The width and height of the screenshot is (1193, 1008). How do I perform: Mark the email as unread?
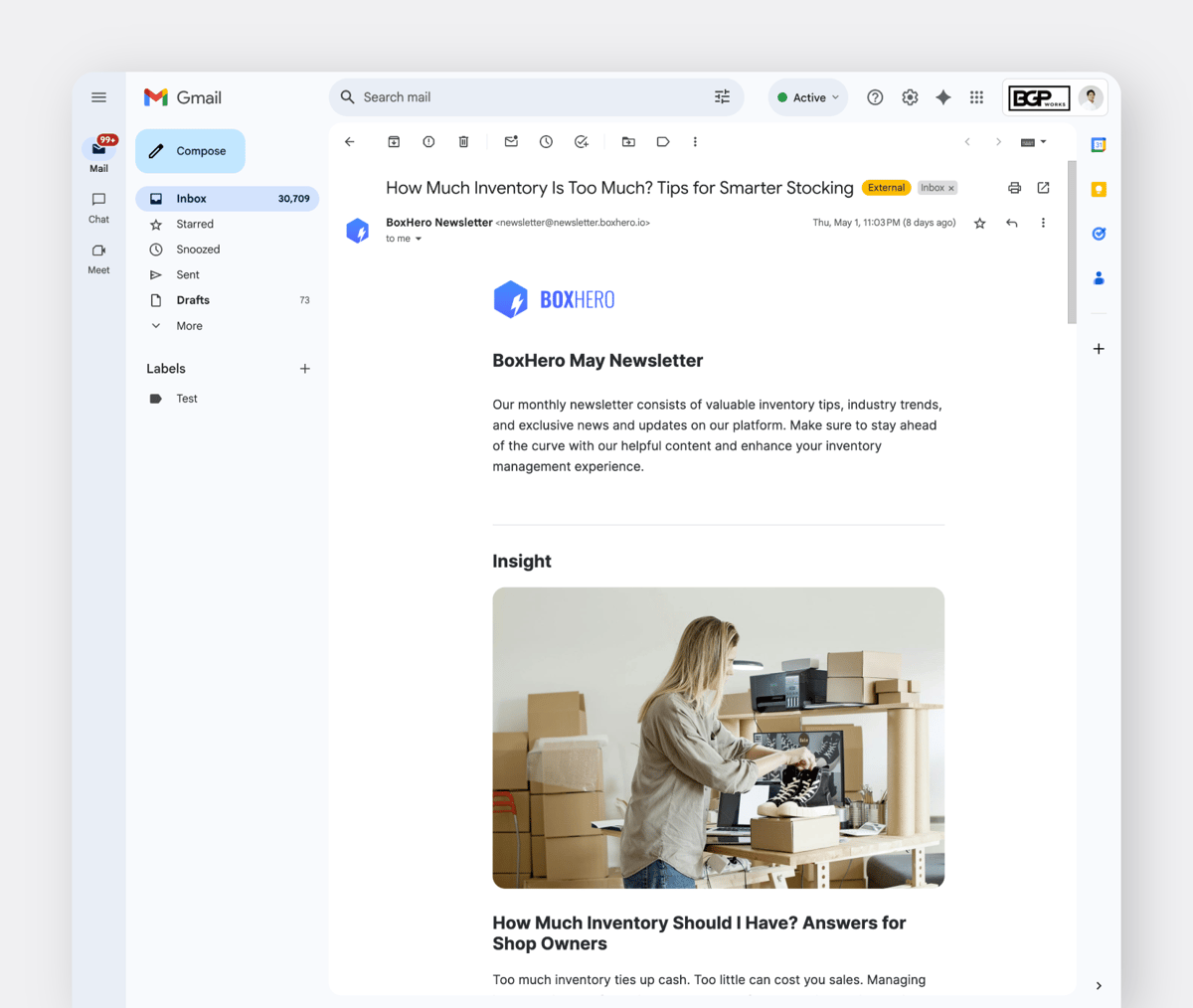tap(511, 142)
